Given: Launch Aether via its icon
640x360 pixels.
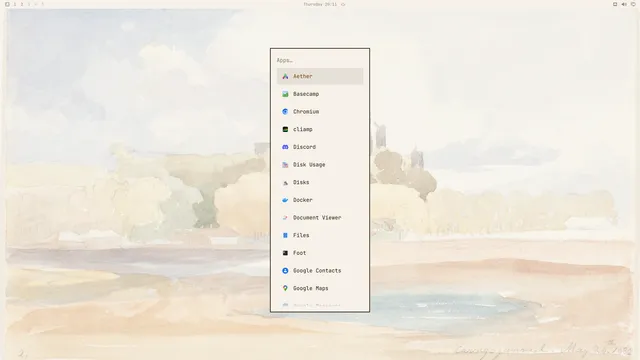Looking at the screenshot, I should pos(285,76).
